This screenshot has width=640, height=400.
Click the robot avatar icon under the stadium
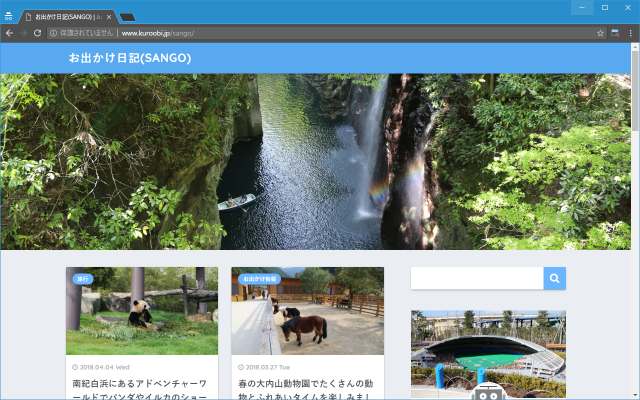point(488,391)
